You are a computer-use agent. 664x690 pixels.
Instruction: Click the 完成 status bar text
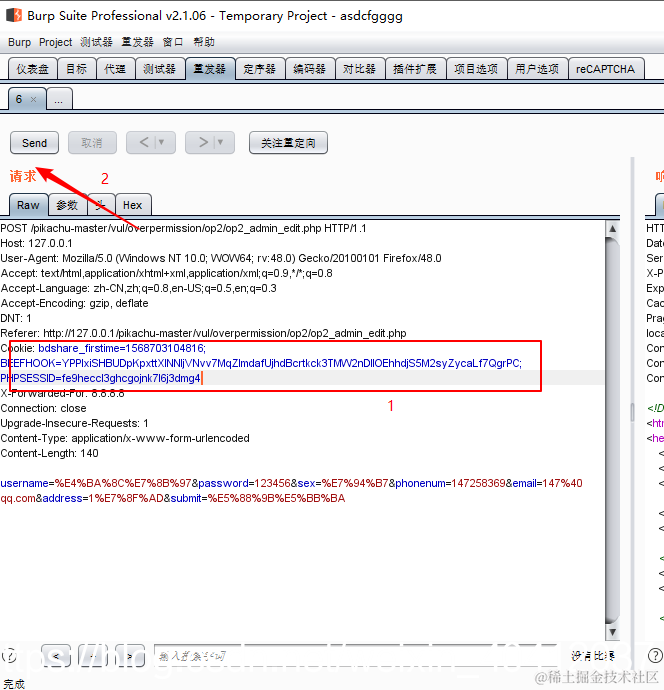click(15, 683)
